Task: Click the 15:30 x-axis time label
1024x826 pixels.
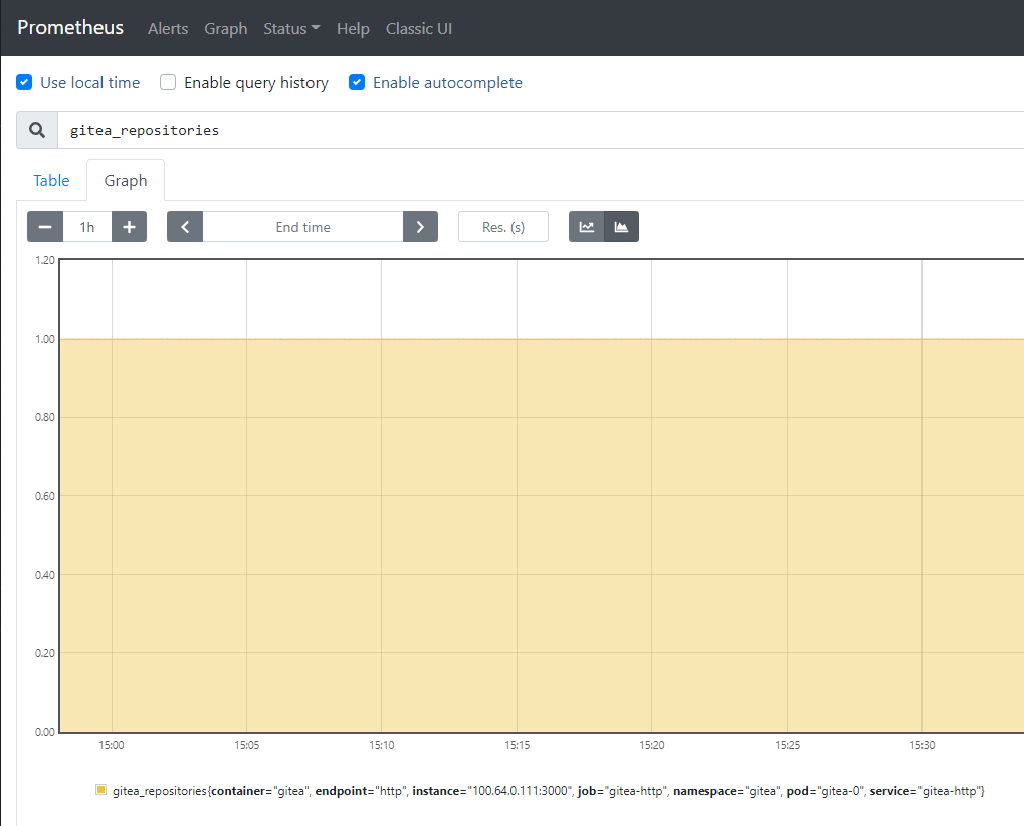Action: pos(922,745)
